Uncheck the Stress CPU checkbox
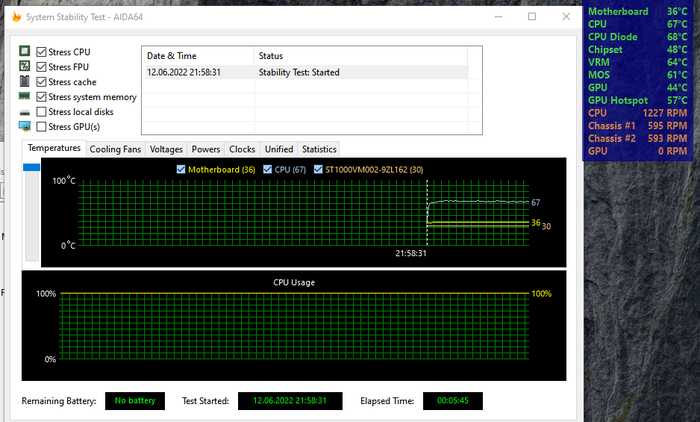The height and width of the screenshot is (422, 700). click(41, 52)
